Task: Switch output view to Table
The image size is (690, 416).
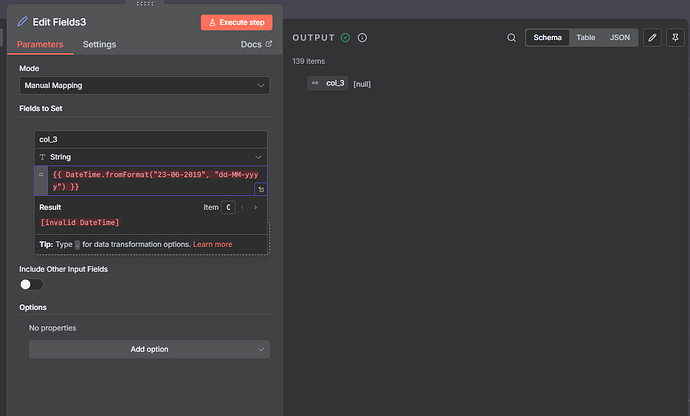Action: pos(585,38)
